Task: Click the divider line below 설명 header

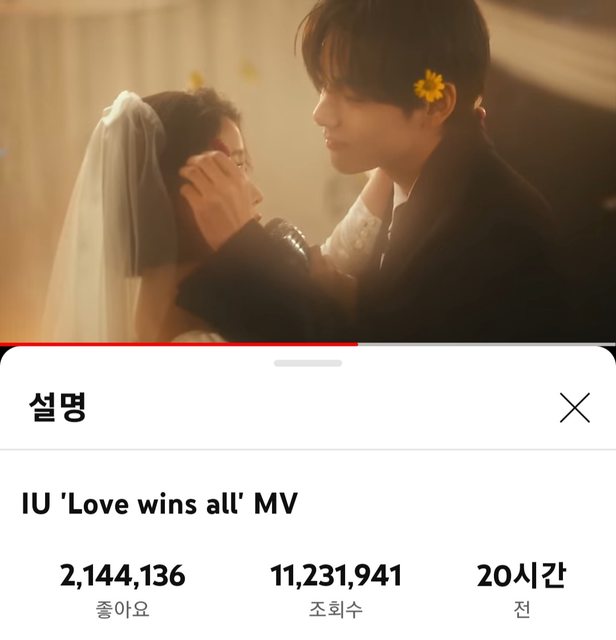Action: tap(308, 449)
